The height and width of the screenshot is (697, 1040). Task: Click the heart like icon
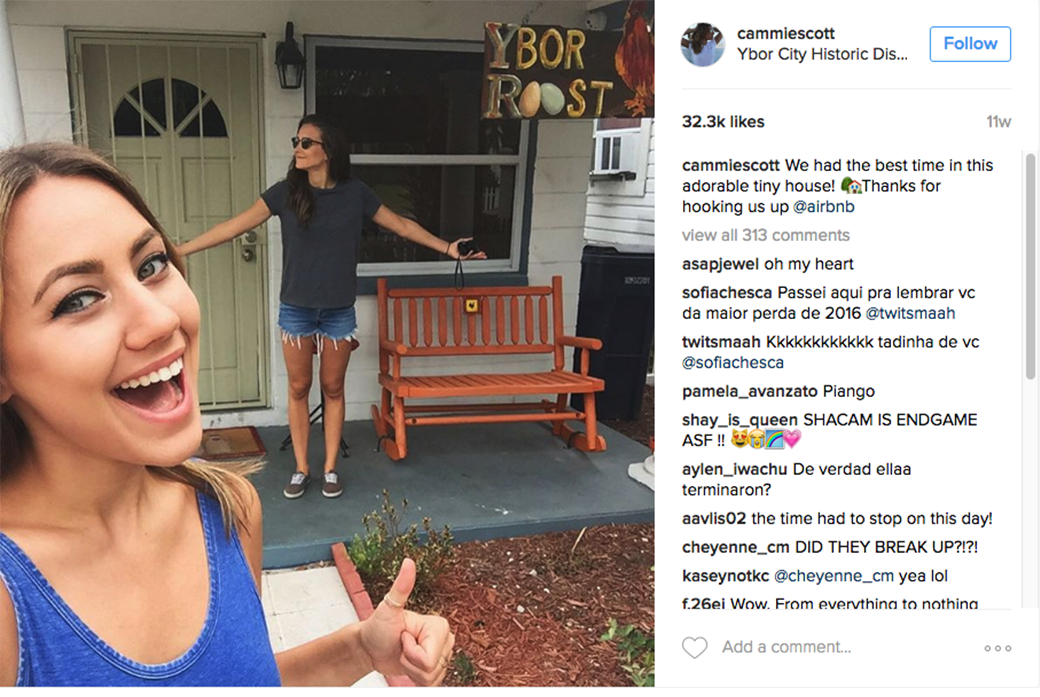pyautogui.click(x=694, y=647)
